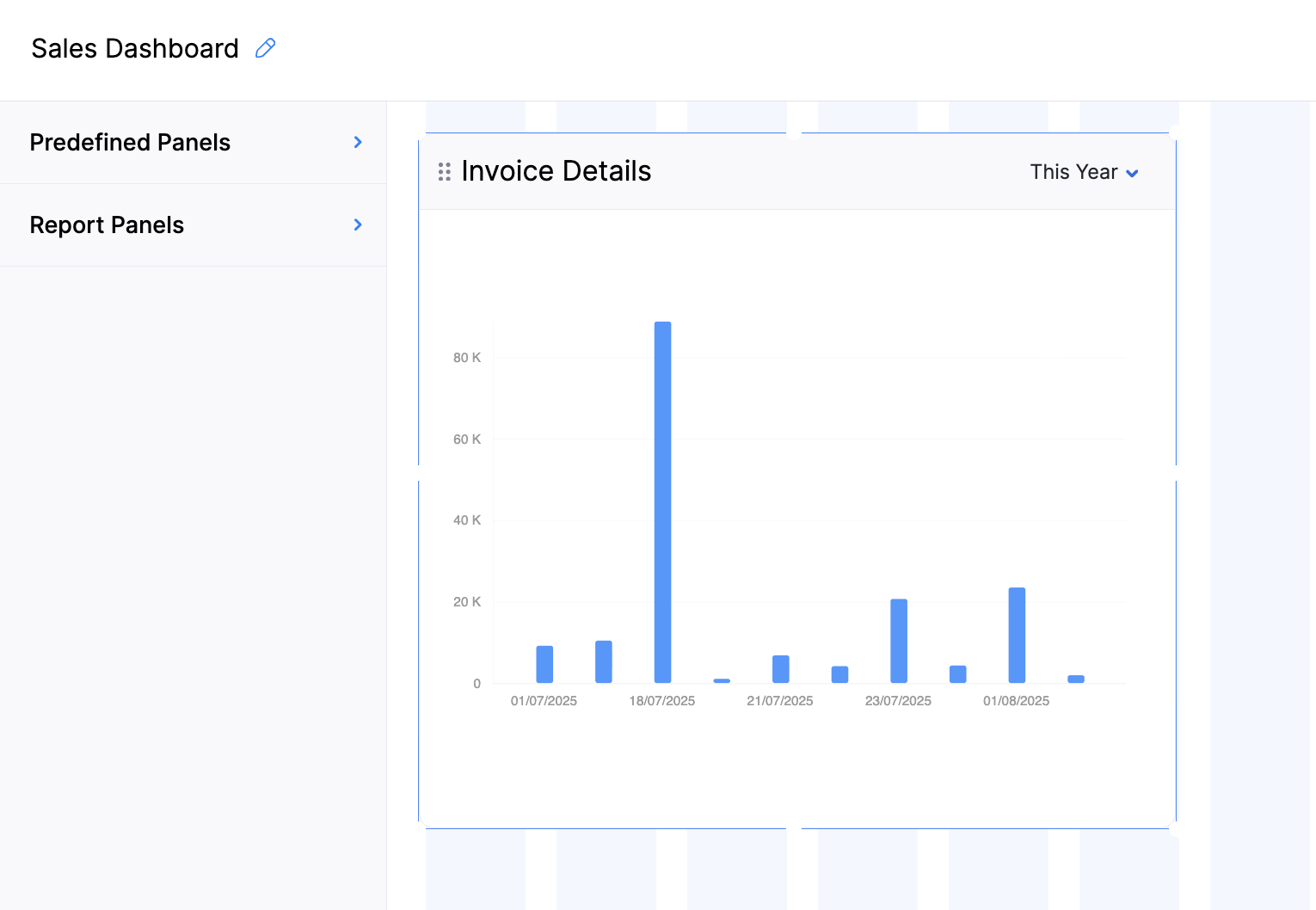Click the rightmost bar in the chart
This screenshot has height=910, width=1316.
[1076, 679]
